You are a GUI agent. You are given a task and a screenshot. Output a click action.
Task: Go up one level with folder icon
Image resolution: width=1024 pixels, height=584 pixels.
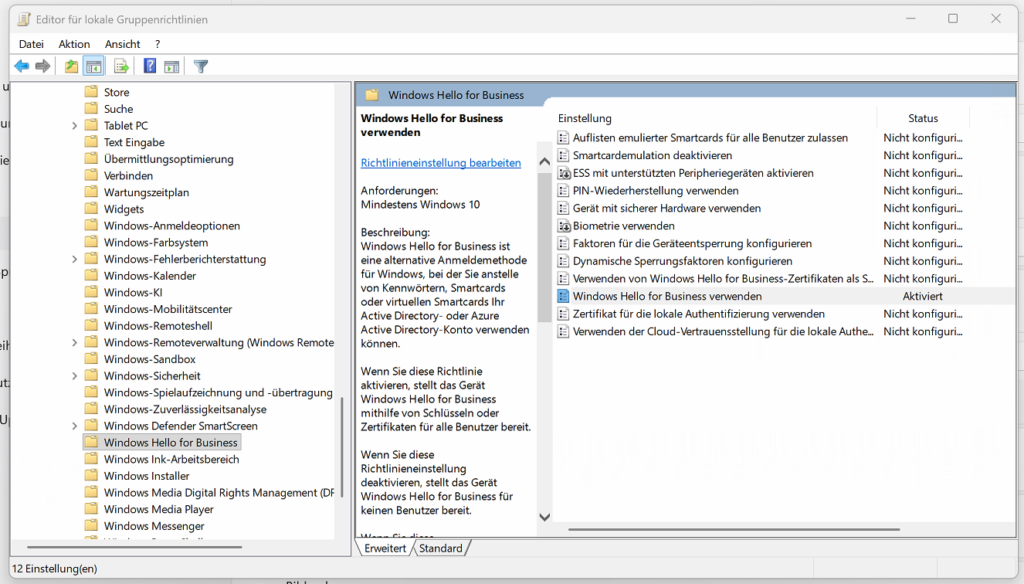click(x=71, y=66)
